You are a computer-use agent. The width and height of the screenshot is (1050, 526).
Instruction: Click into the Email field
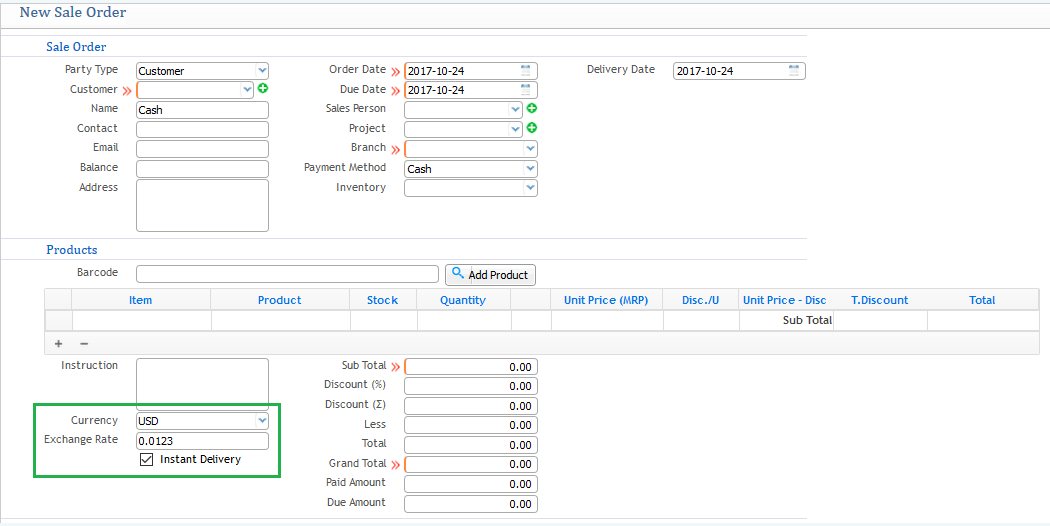pyautogui.click(x=202, y=149)
